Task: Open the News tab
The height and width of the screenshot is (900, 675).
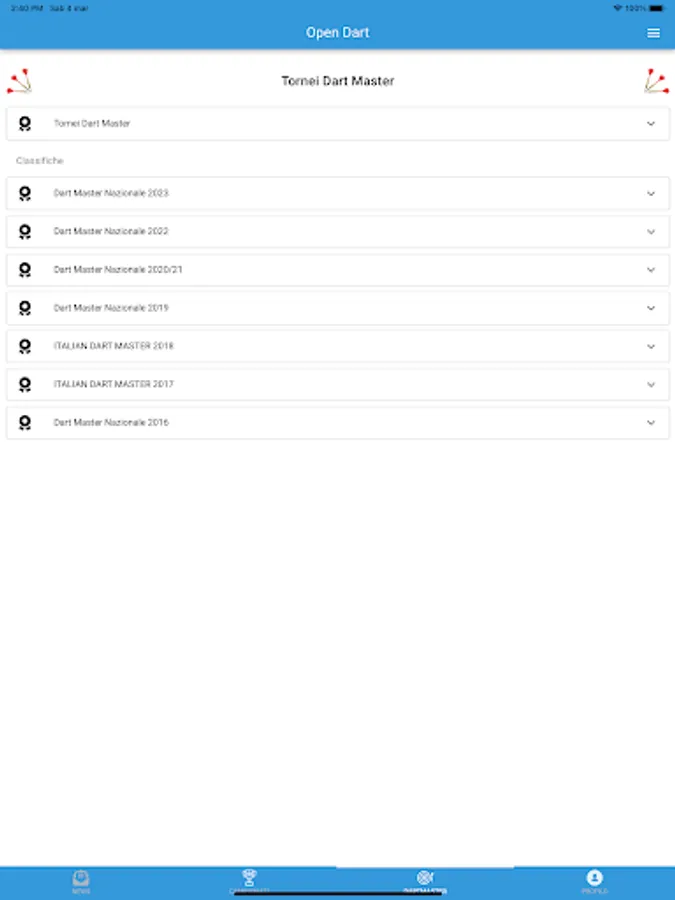Action: 81,880
